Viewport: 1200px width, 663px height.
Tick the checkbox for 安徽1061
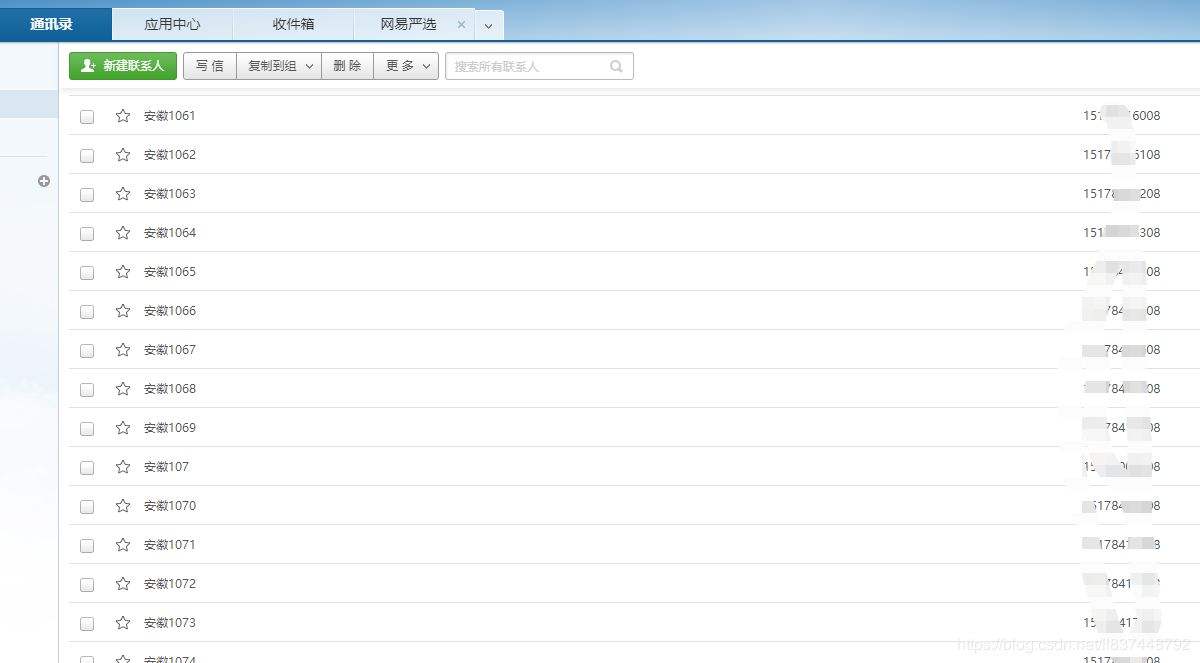(x=87, y=117)
